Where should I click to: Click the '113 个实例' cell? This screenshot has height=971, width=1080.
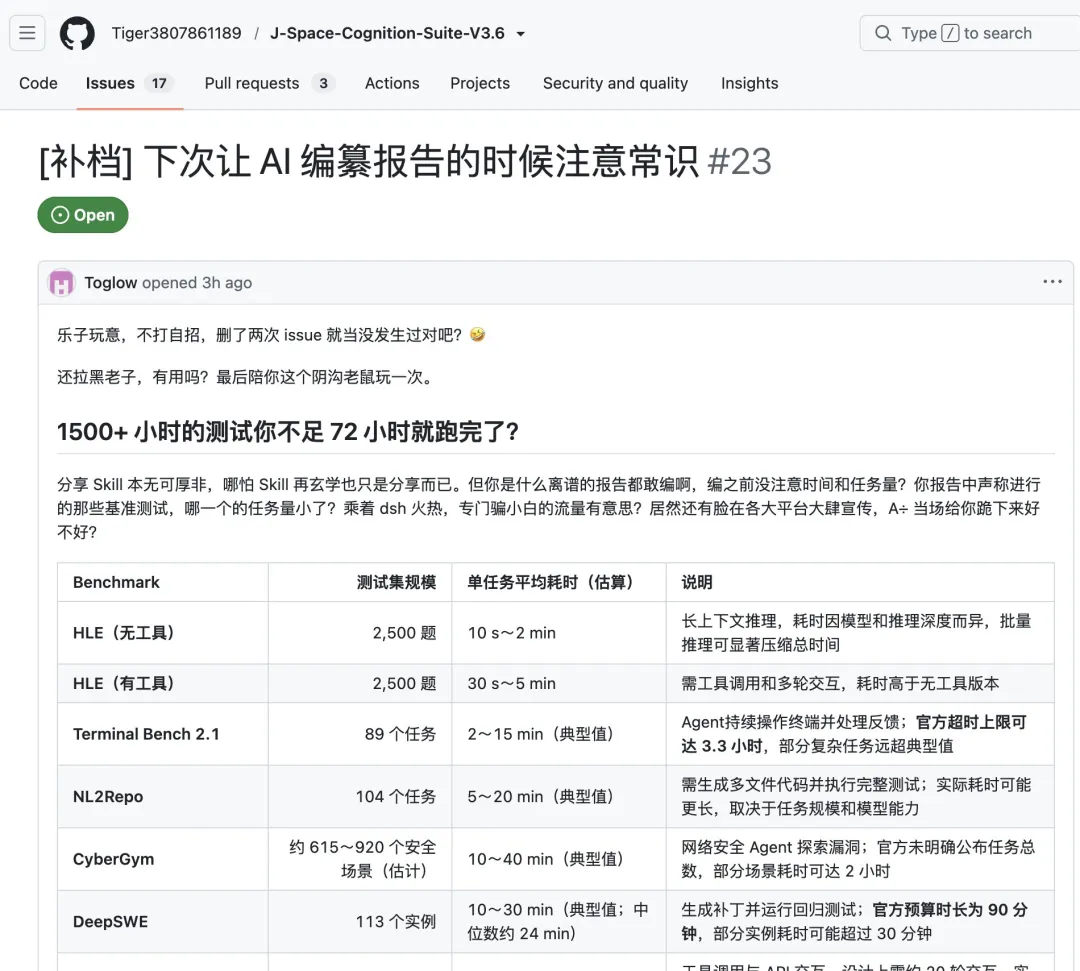360,922
